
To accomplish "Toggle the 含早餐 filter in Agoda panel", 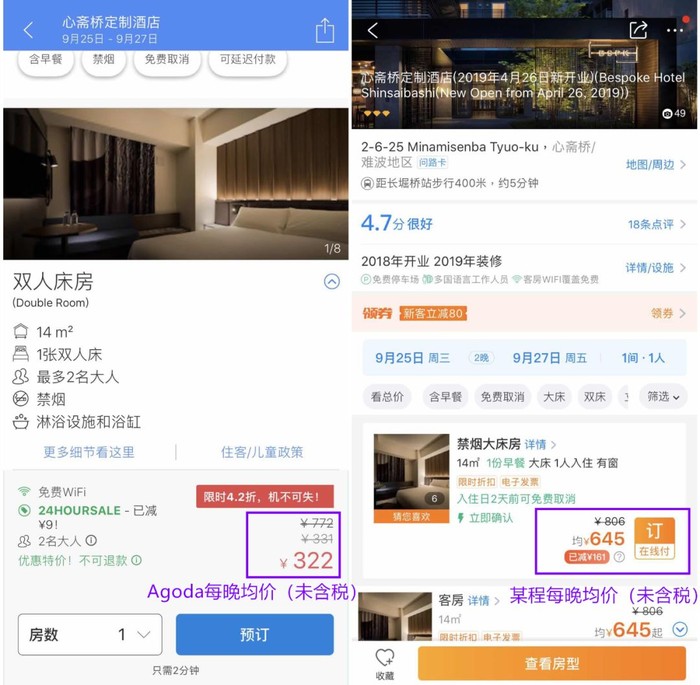I will point(46,59).
